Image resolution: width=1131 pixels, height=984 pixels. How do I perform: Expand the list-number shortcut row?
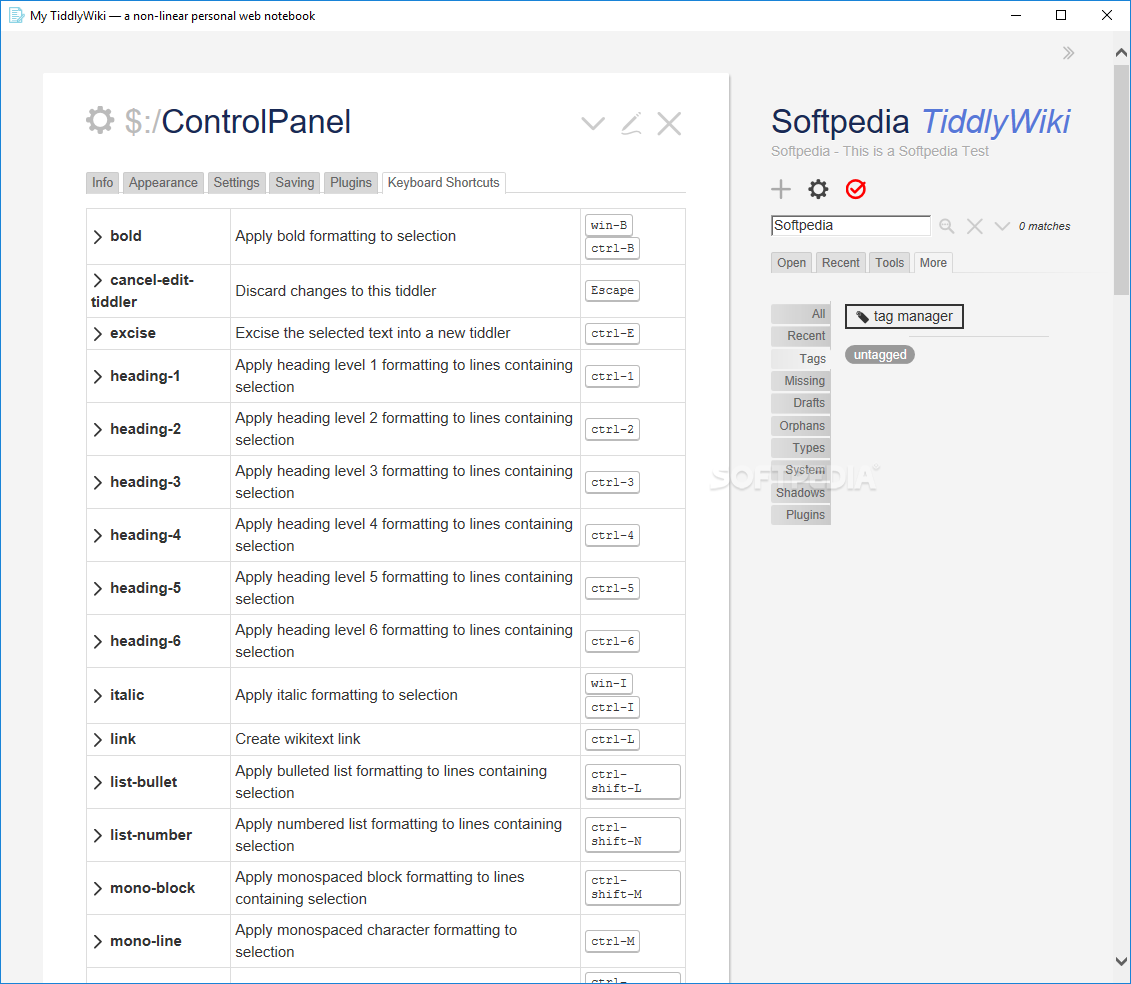98,835
